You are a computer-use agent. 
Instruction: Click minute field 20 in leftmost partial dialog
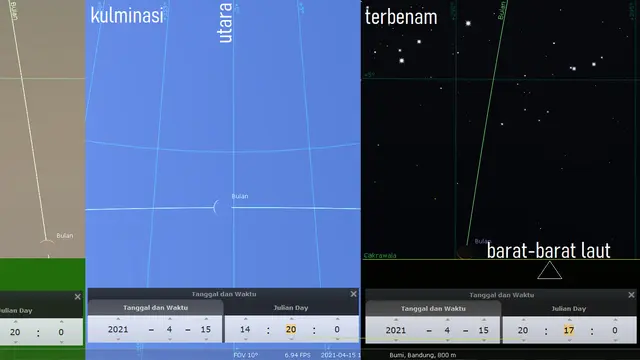(x=15, y=332)
